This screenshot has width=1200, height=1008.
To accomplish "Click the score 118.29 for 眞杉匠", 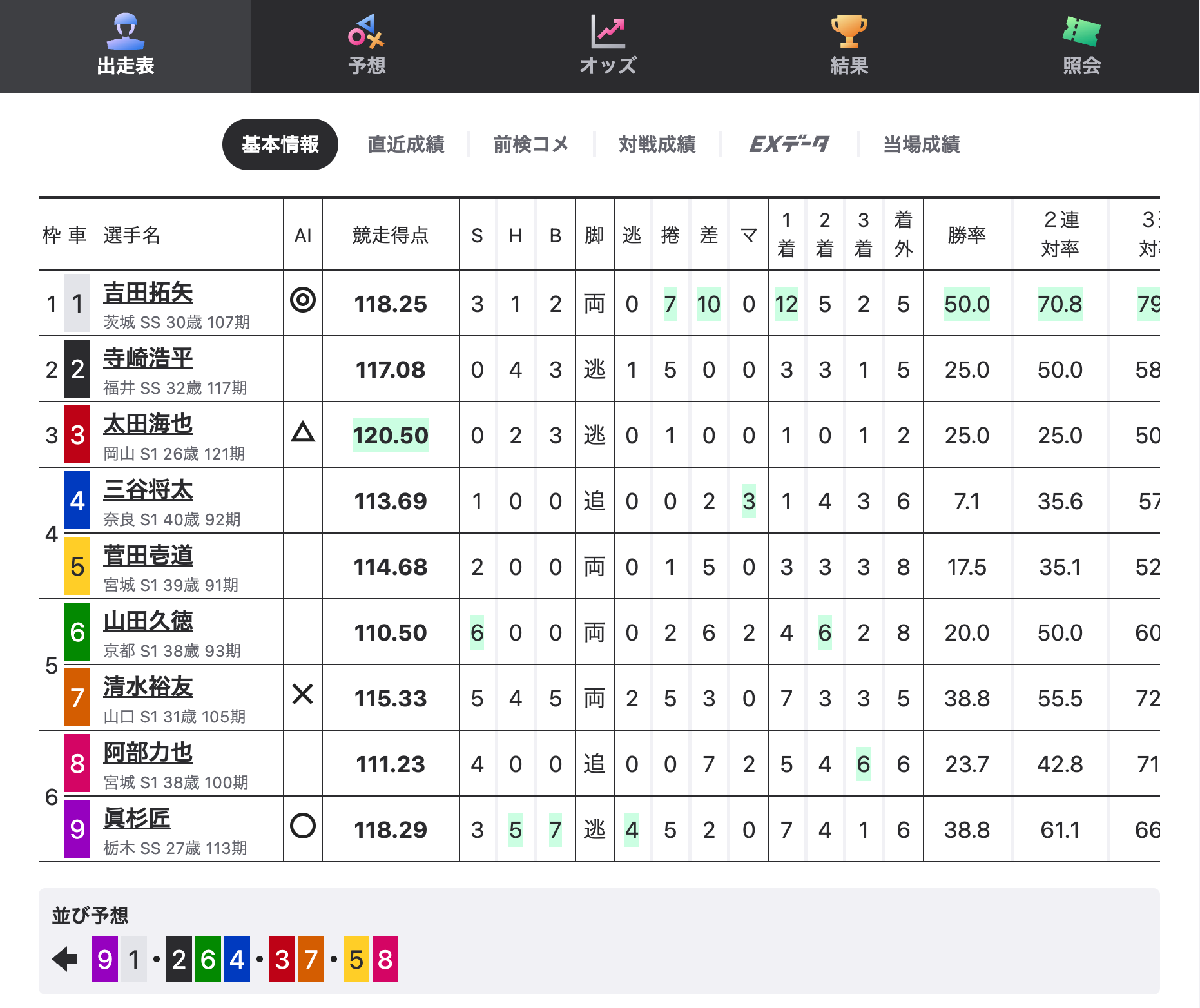I will [391, 829].
